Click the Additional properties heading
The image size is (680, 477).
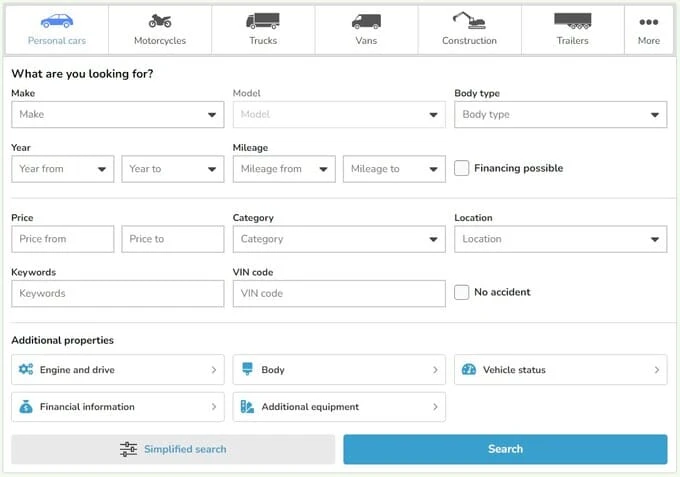click(x=62, y=340)
